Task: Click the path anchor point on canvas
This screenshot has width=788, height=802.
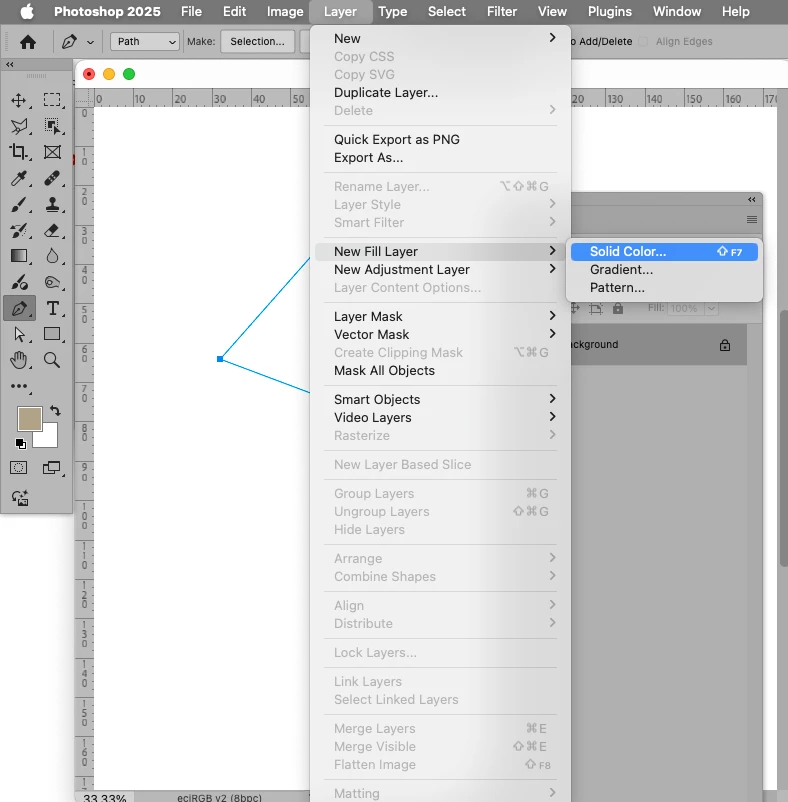Action: pyautogui.click(x=220, y=359)
